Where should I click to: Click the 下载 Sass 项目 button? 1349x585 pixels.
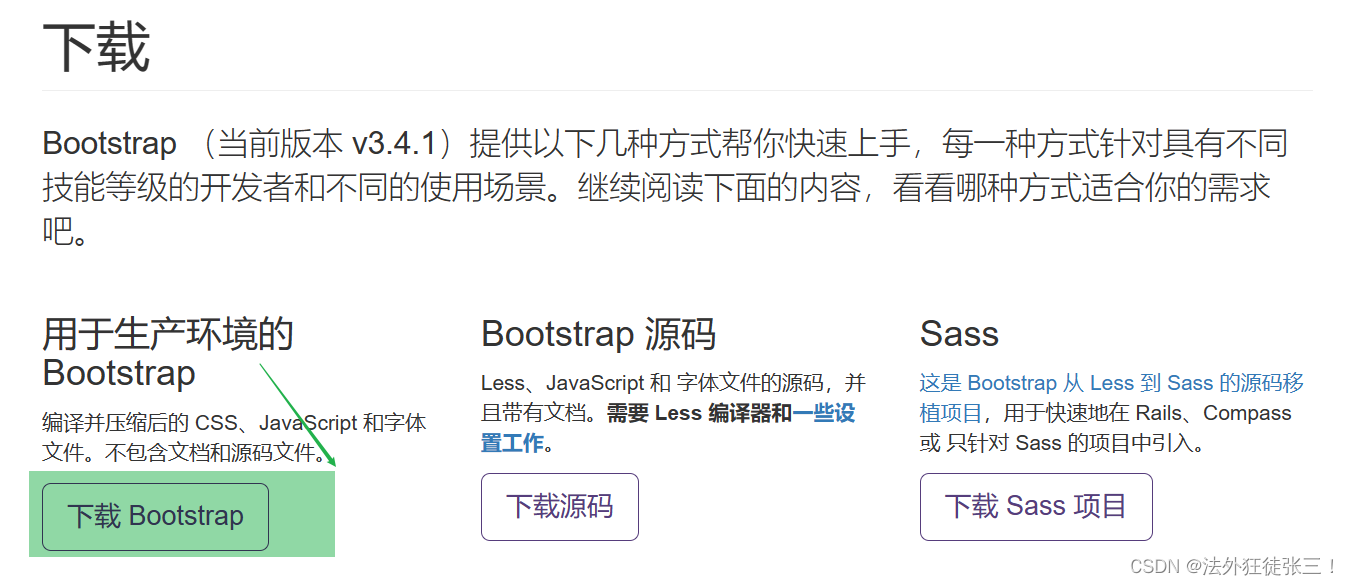pos(1036,507)
